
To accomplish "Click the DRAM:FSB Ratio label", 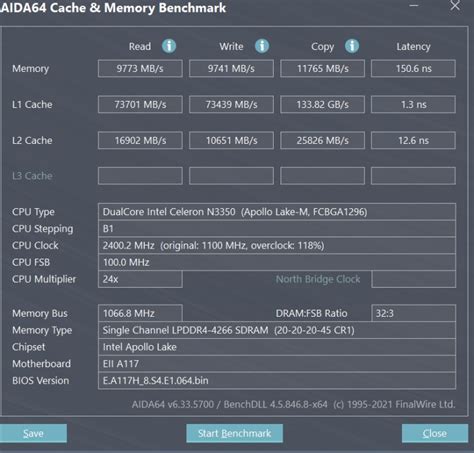I will tap(311, 313).
